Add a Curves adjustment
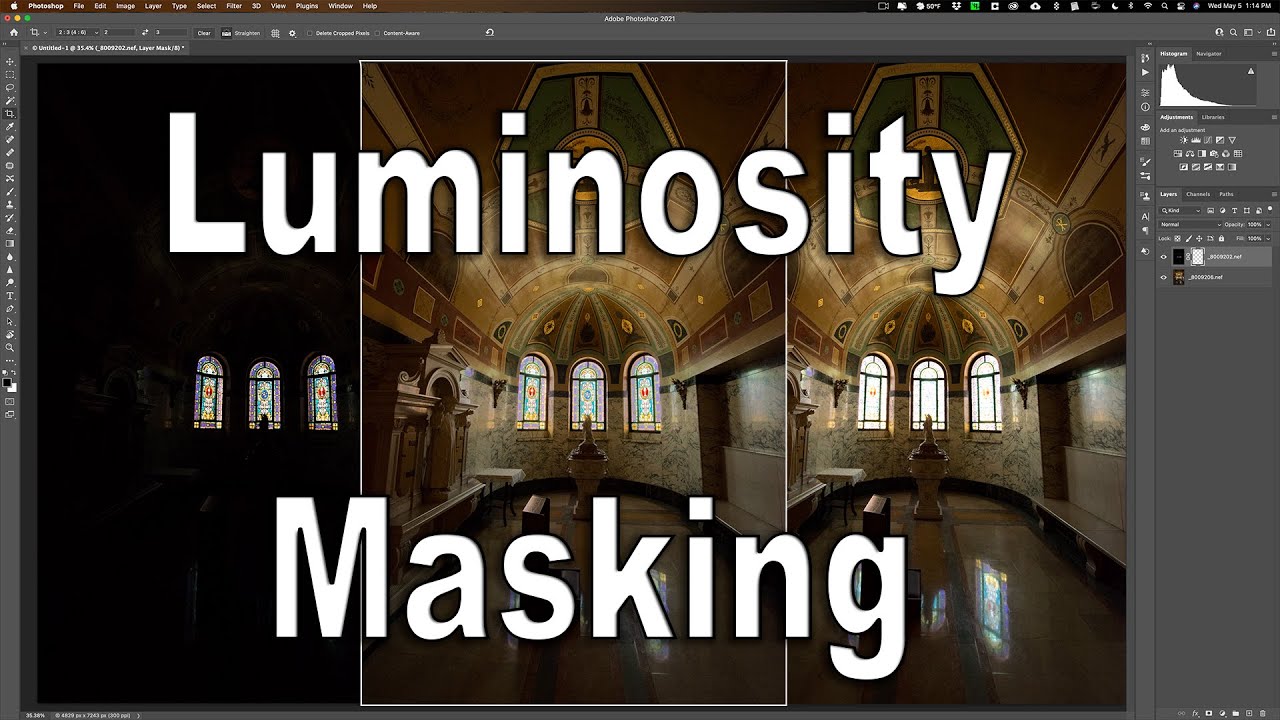The image size is (1280, 720). pos(1208,140)
